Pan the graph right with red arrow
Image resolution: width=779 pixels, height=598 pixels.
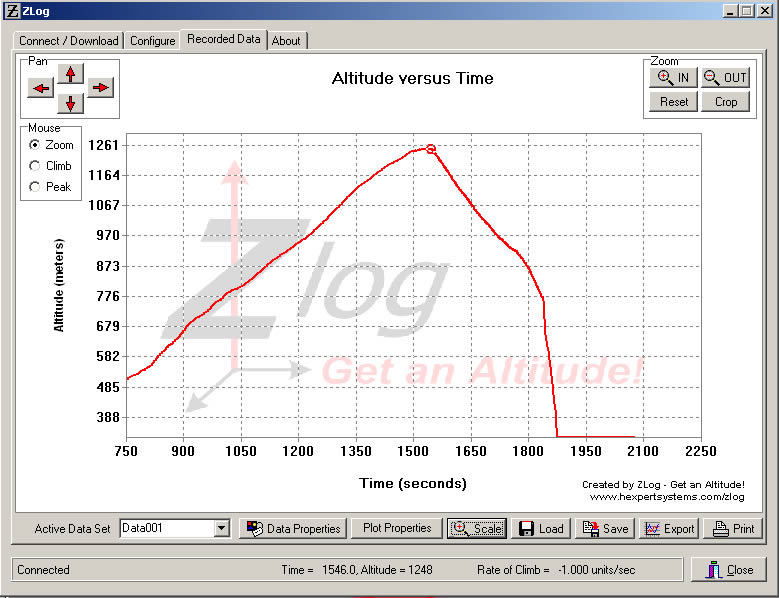pyautogui.click(x=100, y=88)
